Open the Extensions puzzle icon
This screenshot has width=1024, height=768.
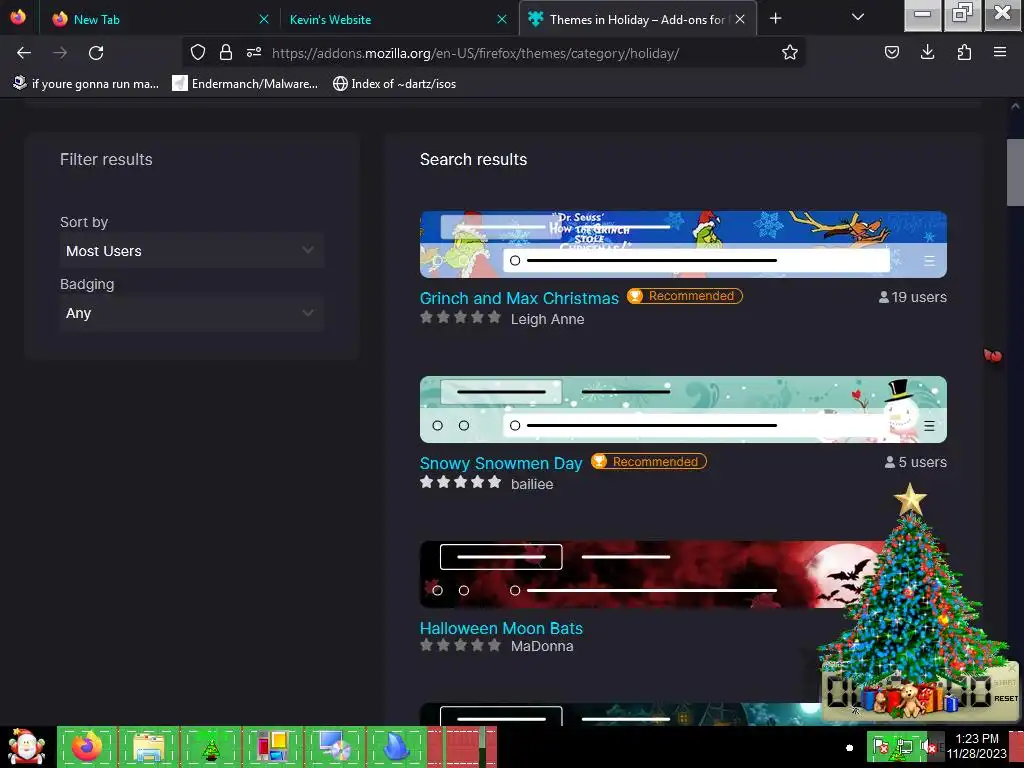pos(964,53)
